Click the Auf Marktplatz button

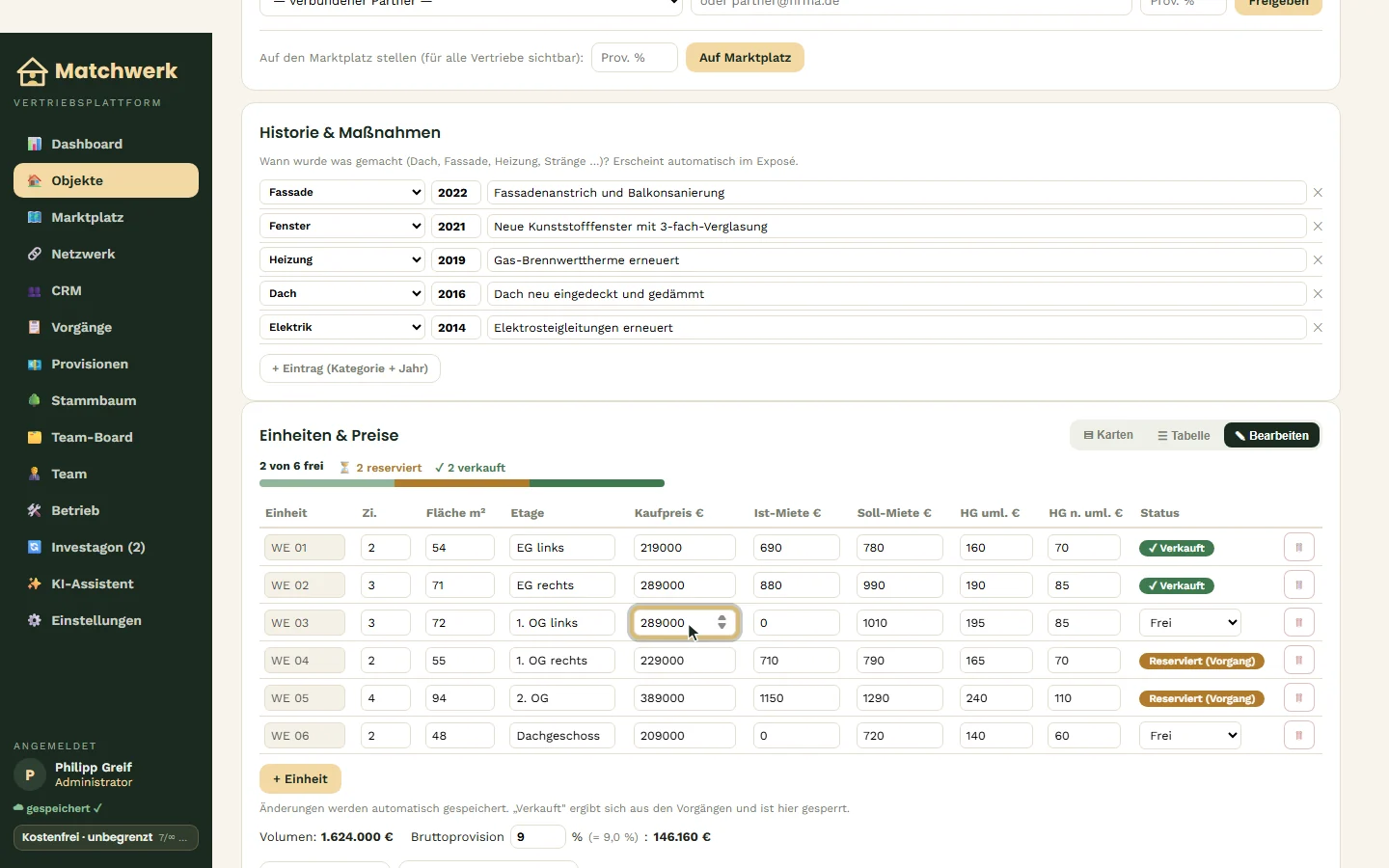745,58
